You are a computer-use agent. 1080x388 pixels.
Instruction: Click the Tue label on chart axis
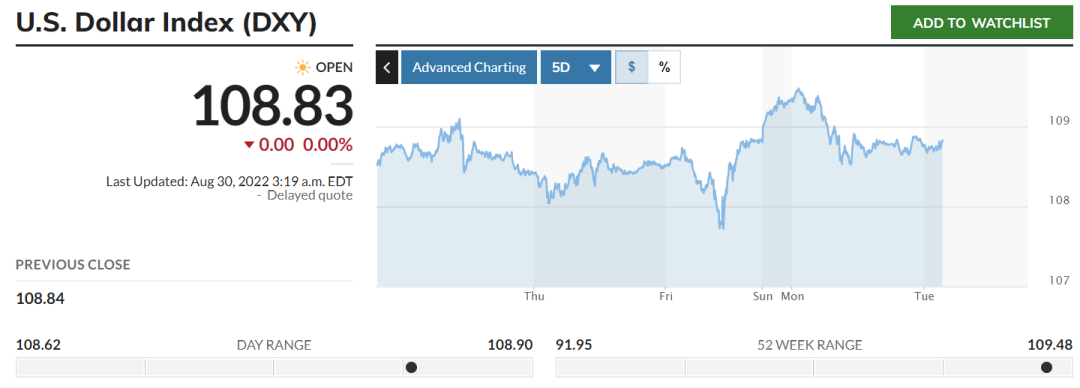[x=924, y=296]
